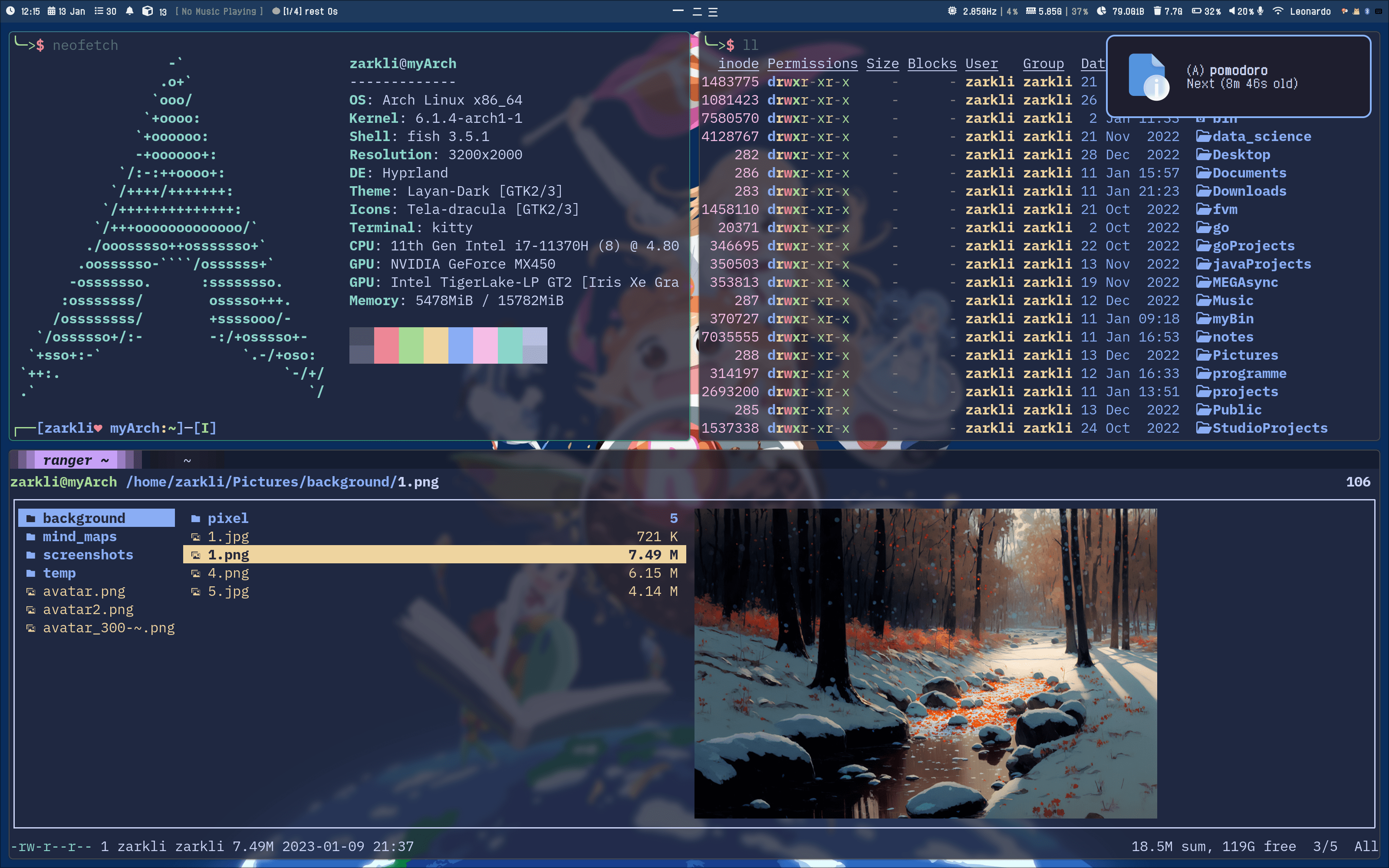Click the battery icon showing 32%
Screen dimensions: 1389x868
[1196, 11]
